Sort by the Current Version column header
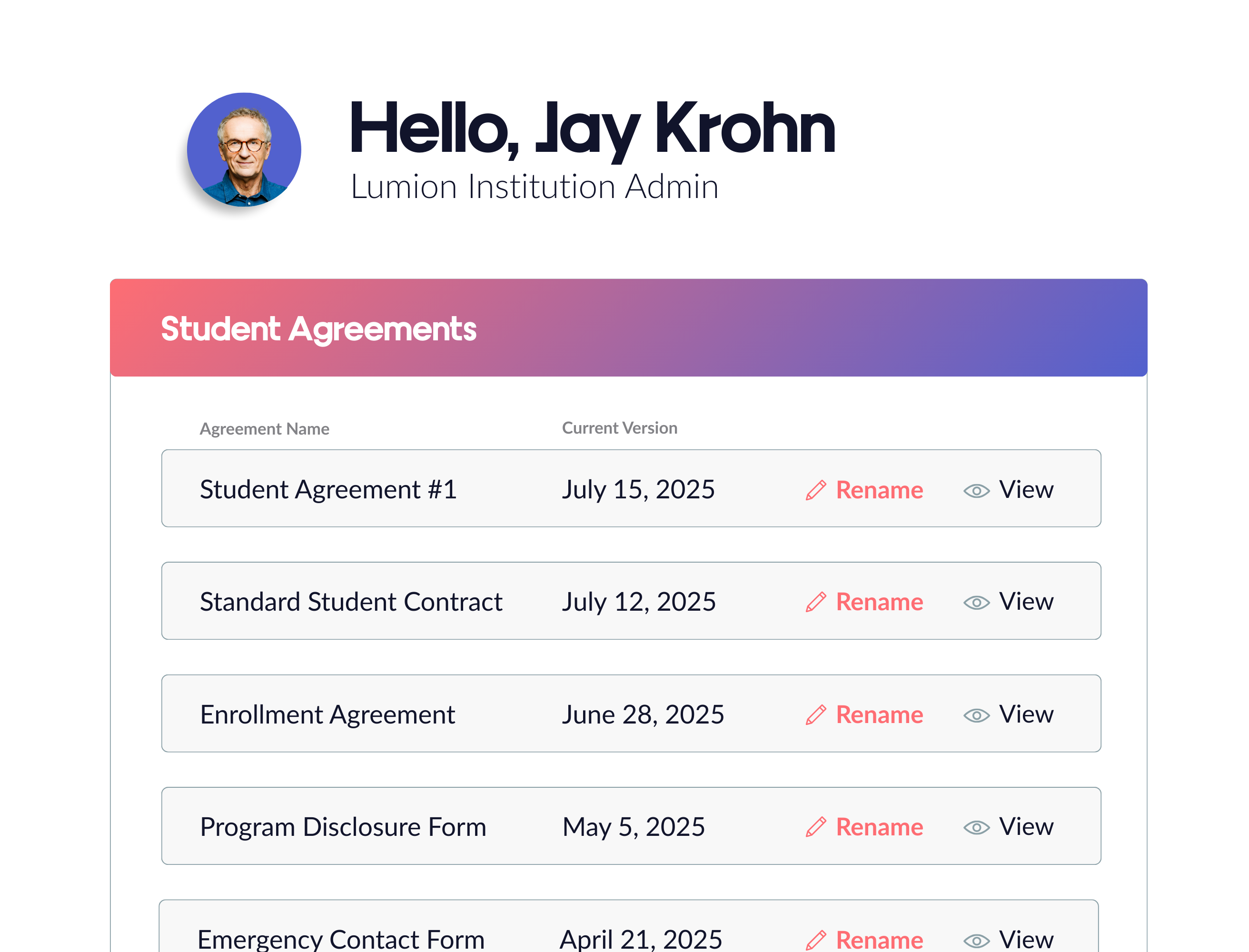 click(619, 428)
